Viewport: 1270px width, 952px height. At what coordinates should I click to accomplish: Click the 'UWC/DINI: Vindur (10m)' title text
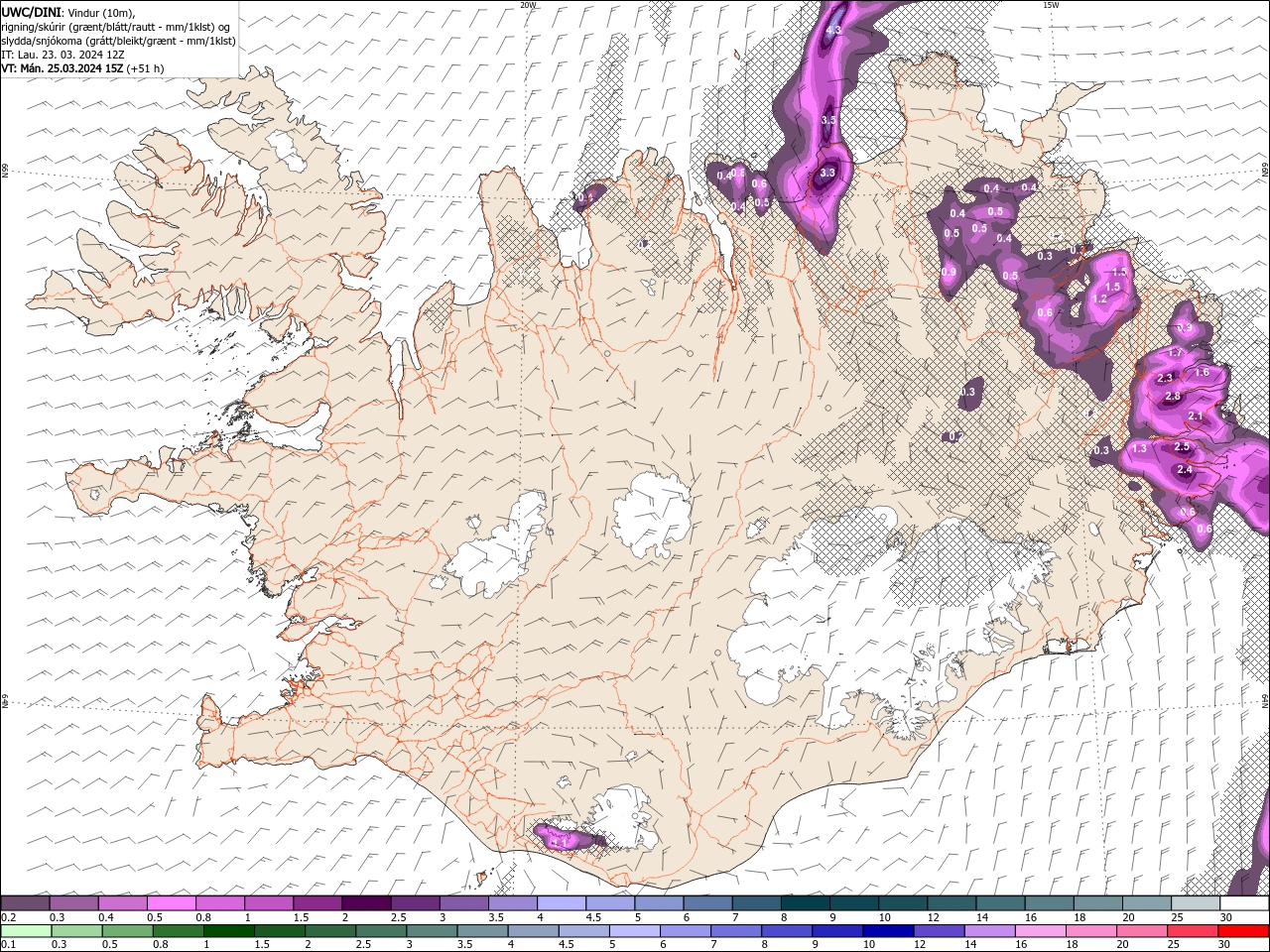pyautogui.click(x=67, y=12)
